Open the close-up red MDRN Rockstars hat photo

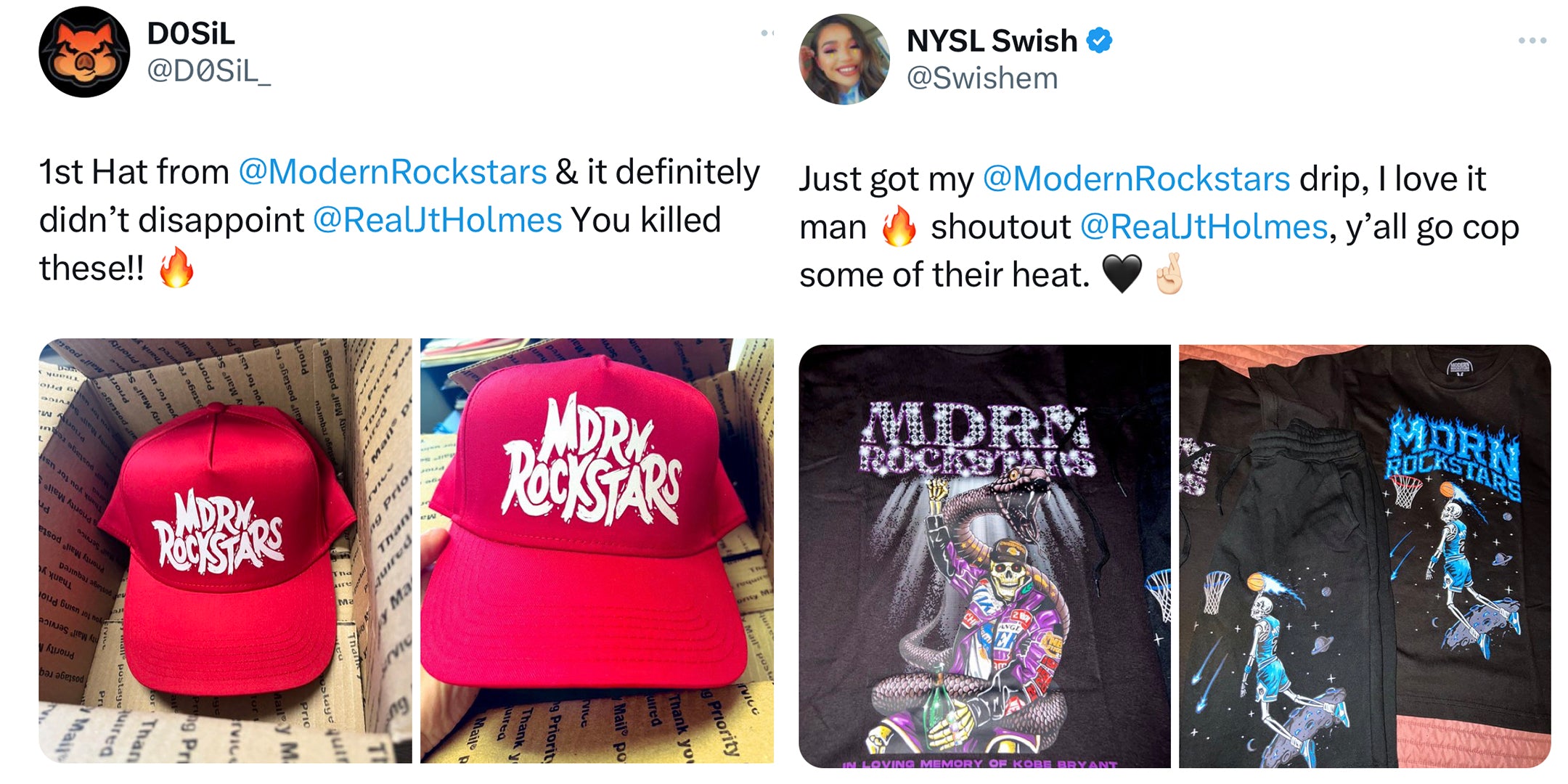(597, 550)
